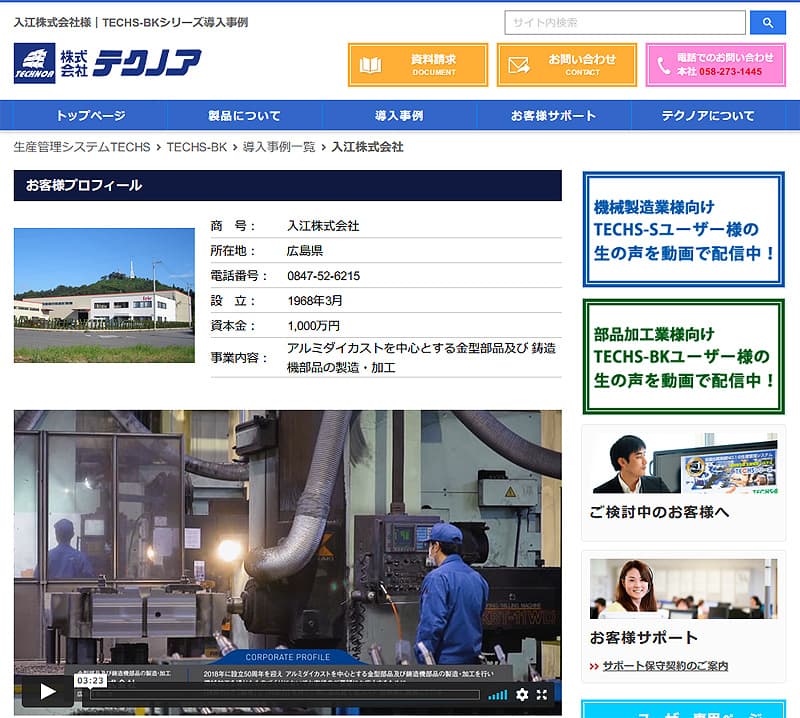Open お問い合わせ CONTACT button
Screen dimensions: 800x718
(x=567, y=65)
